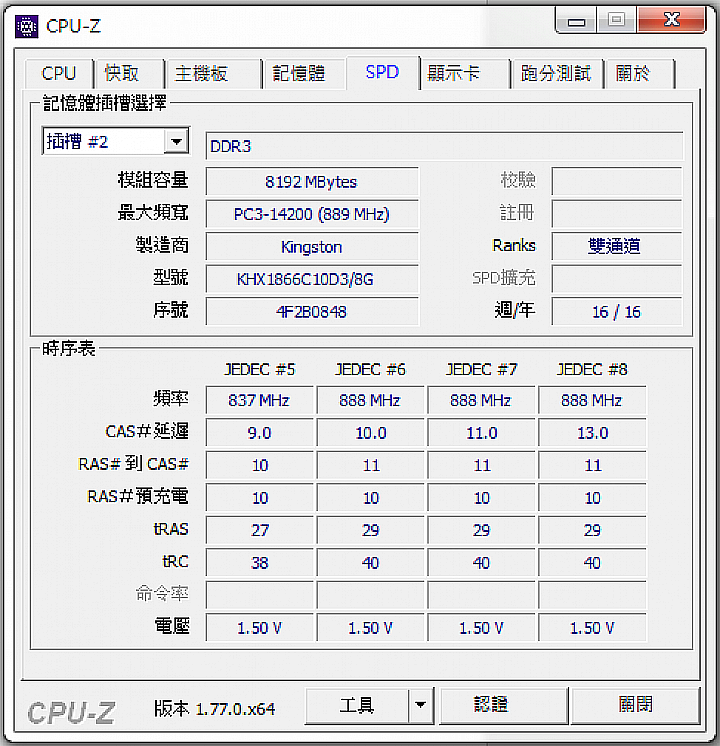Viewport: 720px width, 746px height.
Task: Click JEDEC #5 tRAS value 27
Action: point(259,530)
